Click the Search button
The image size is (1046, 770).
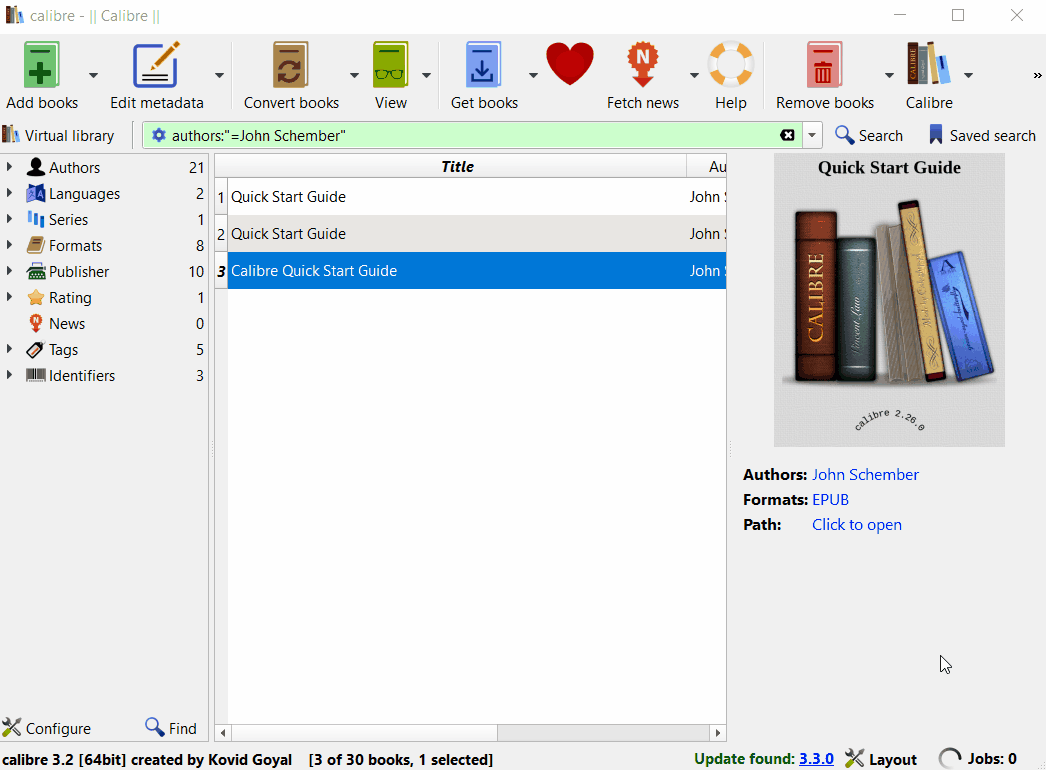(x=869, y=135)
